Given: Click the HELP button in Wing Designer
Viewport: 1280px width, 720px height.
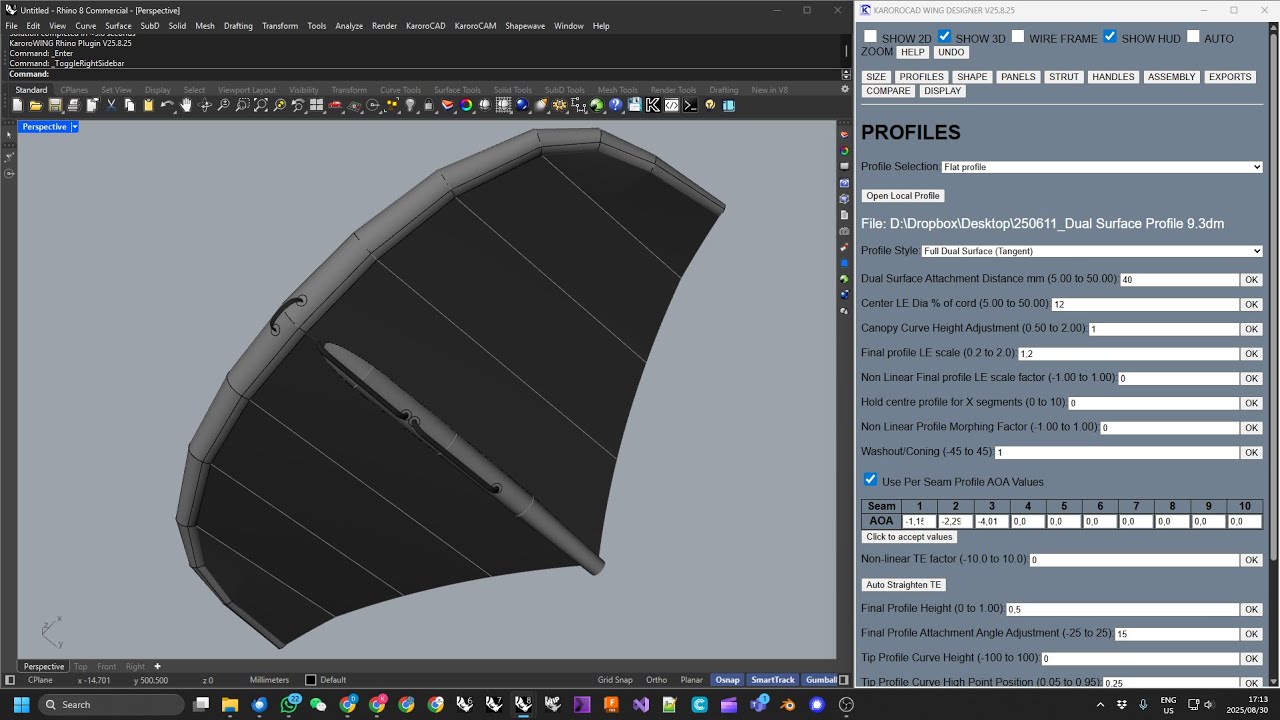Looking at the screenshot, I should point(912,52).
